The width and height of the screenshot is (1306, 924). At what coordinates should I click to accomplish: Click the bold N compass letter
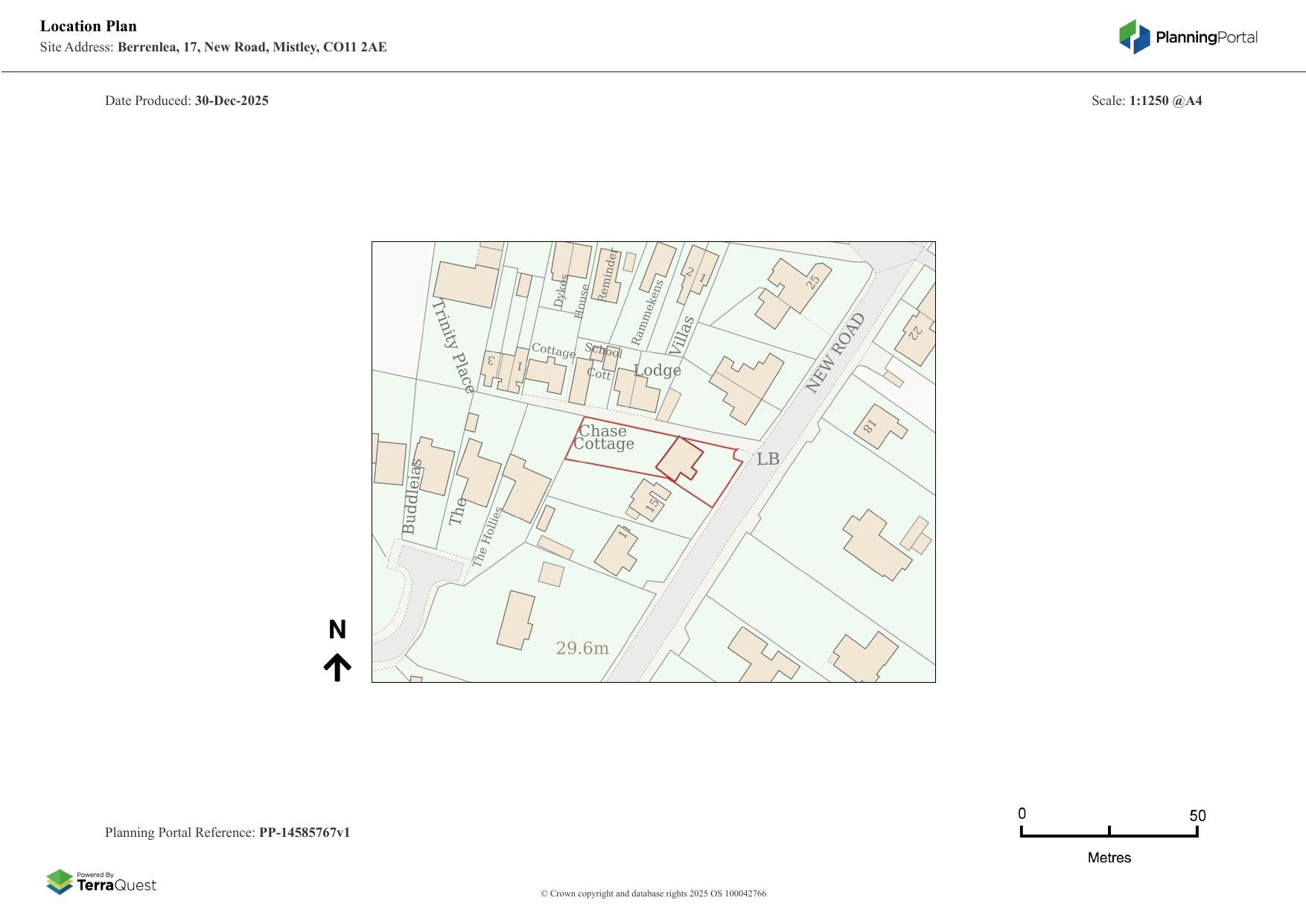pyautogui.click(x=337, y=630)
